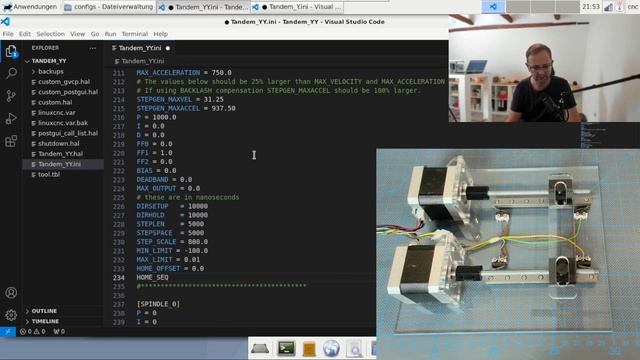Switch to the configs Dateiverwaltung taskbar window
640x360 pixels.
pos(109,7)
